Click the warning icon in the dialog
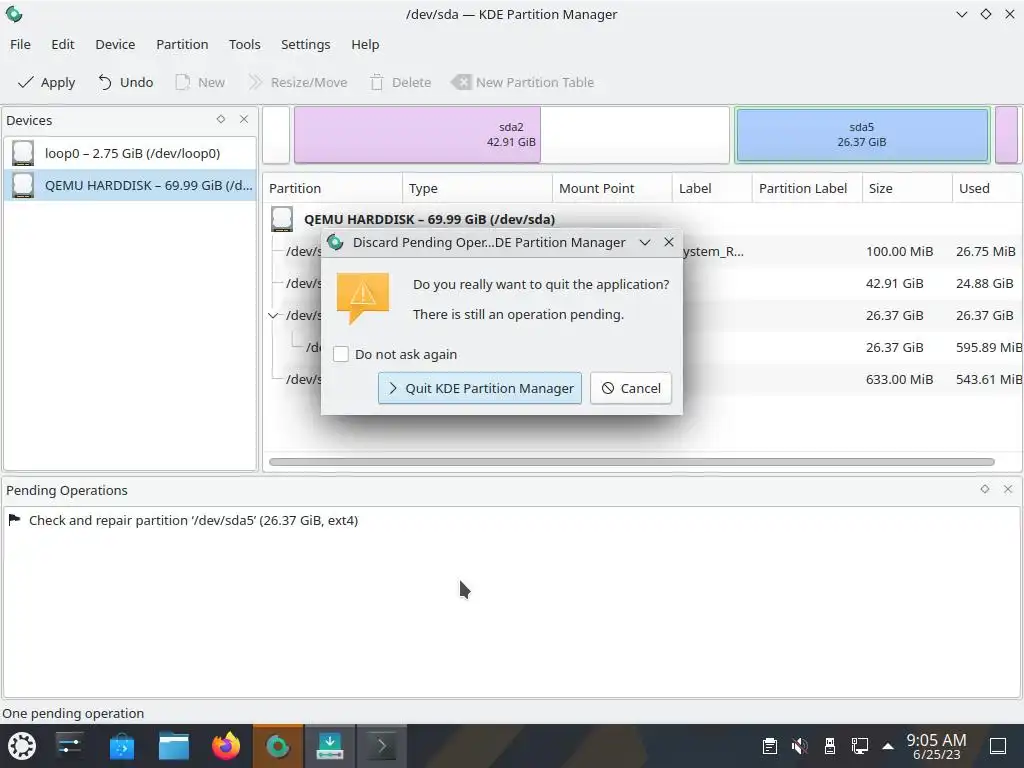 click(x=363, y=298)
